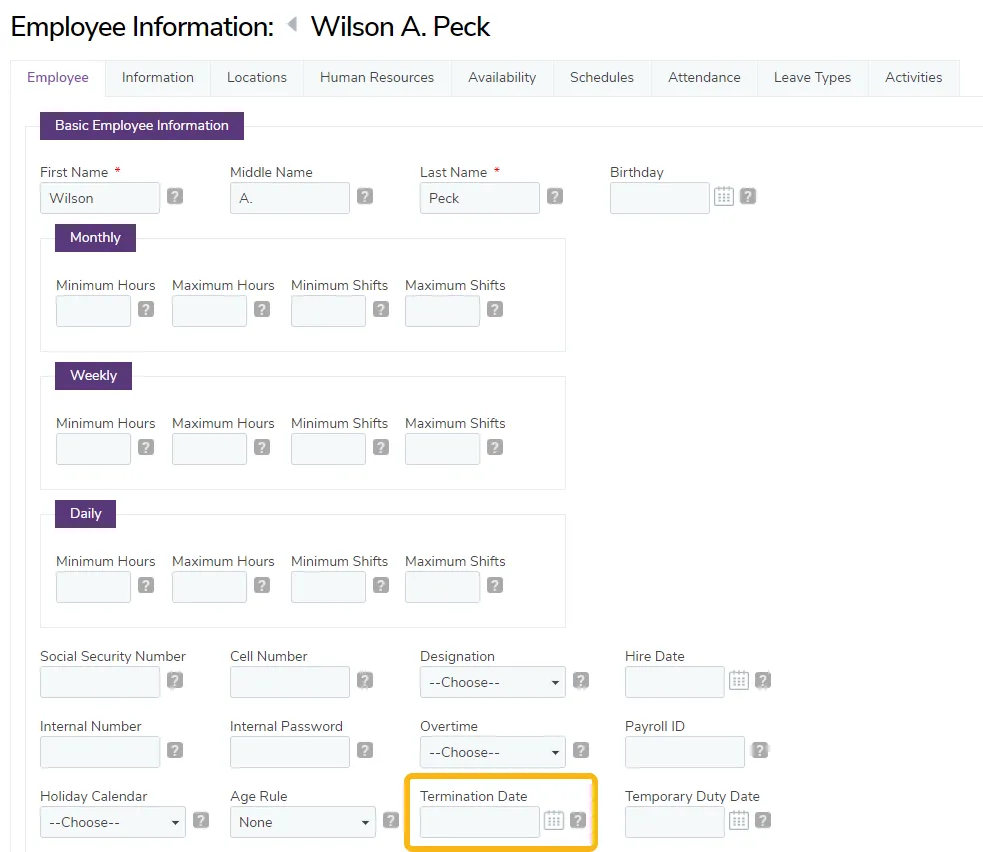Click the First Name input field
The height and width of the screenshot is (852, 983).
click(x=100, y=198)
